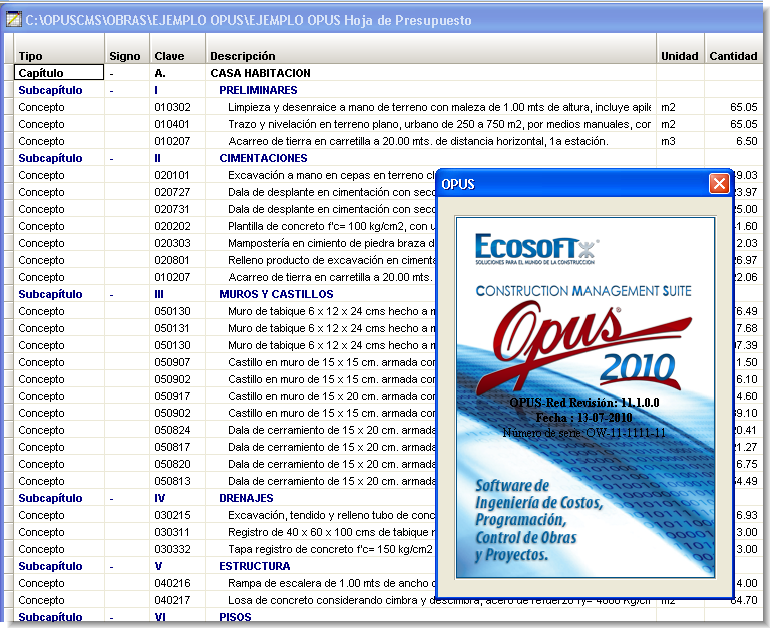Select clave 020303
This screenshot has width=770, height=628.
click(172, 243)
